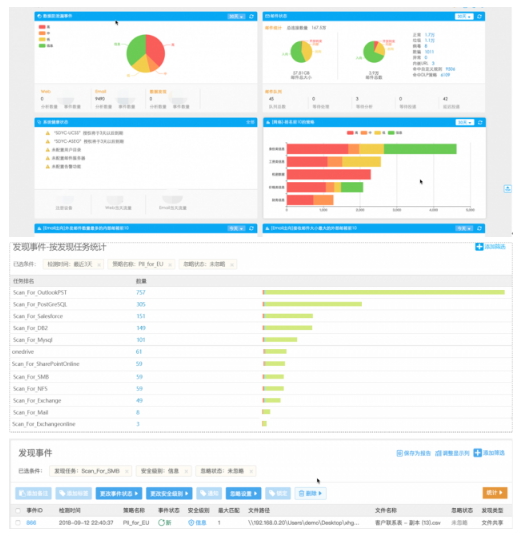518x537 pixels.
Task: Expand the 更改安全级别 dropdown button
Action: click(x=169, y=493)
